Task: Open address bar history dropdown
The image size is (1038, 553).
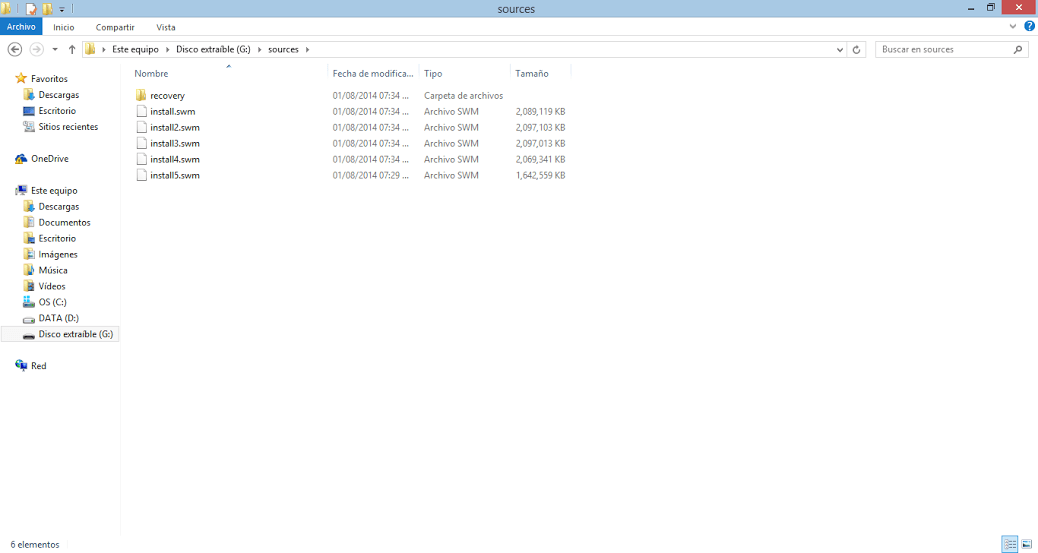Action: point(839,50)
